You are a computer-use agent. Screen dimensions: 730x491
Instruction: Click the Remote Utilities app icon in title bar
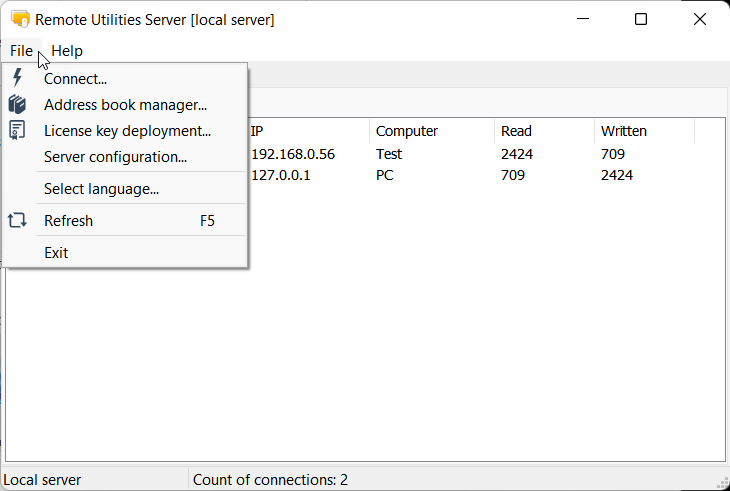[19, 19]
